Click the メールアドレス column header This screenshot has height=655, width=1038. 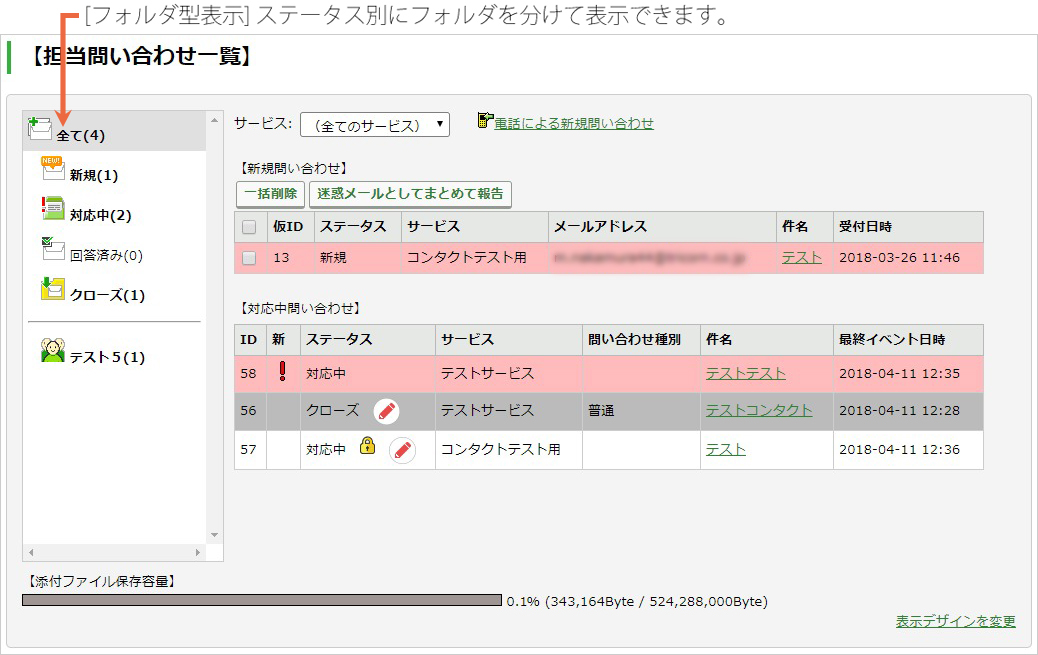(x=662, y=227)
